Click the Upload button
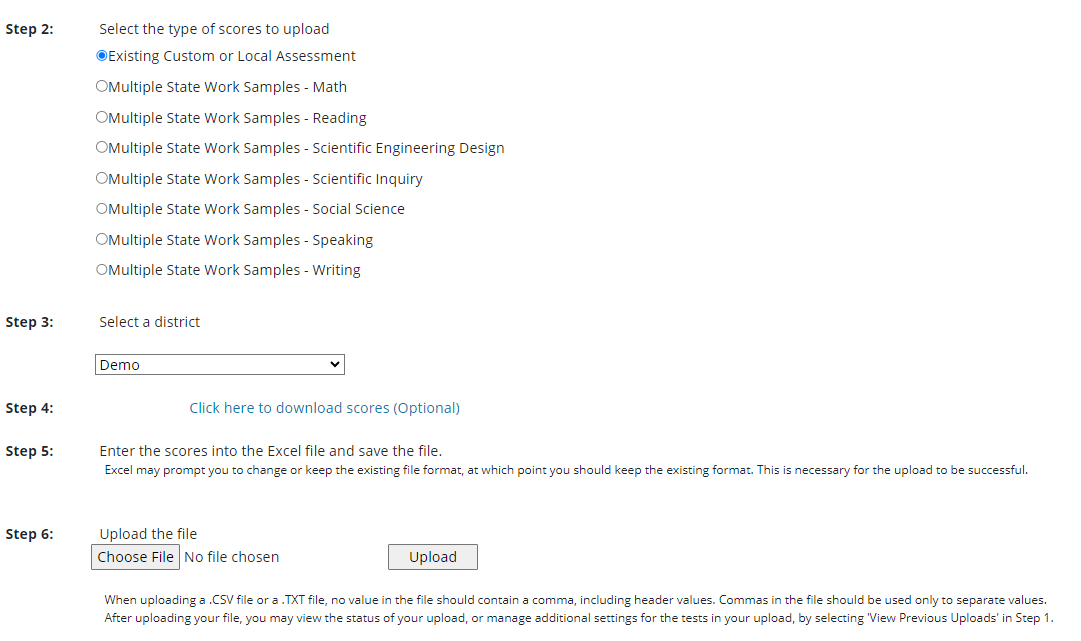This screenshot has width=1081, height=641. click(432, 557)
